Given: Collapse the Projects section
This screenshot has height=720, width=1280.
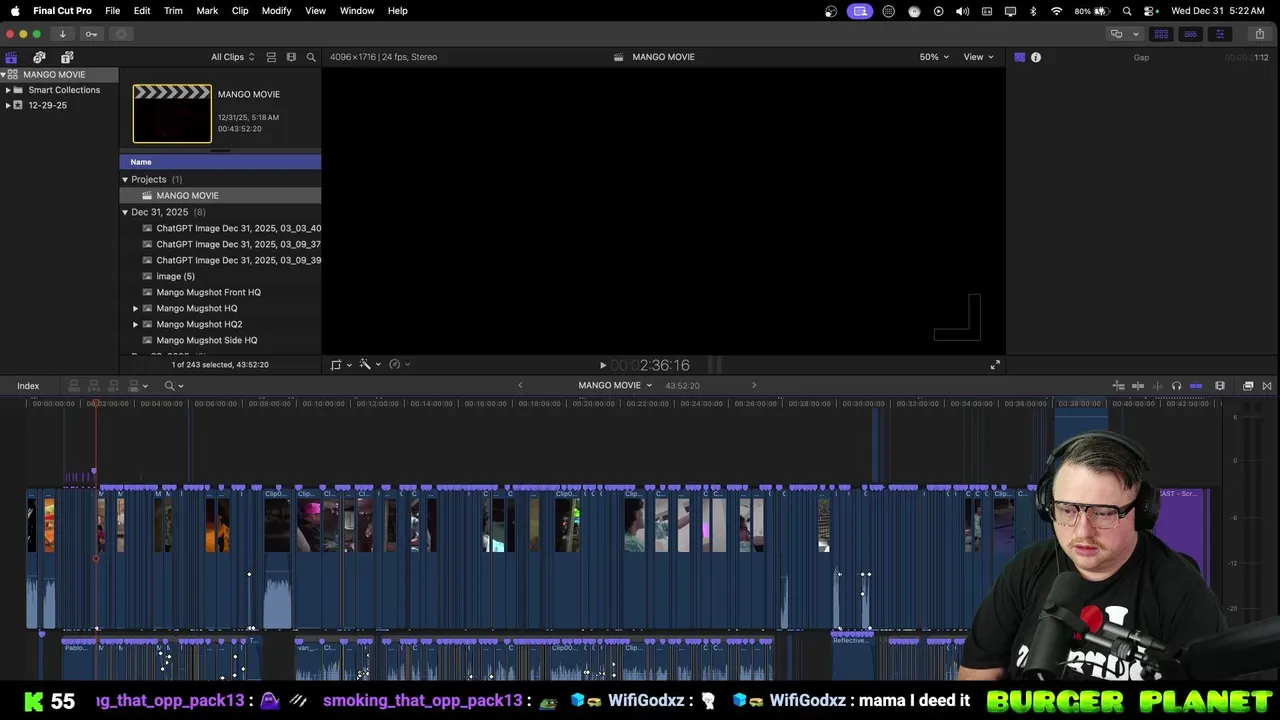Looking at the screenshot, I should coord(125,180).
